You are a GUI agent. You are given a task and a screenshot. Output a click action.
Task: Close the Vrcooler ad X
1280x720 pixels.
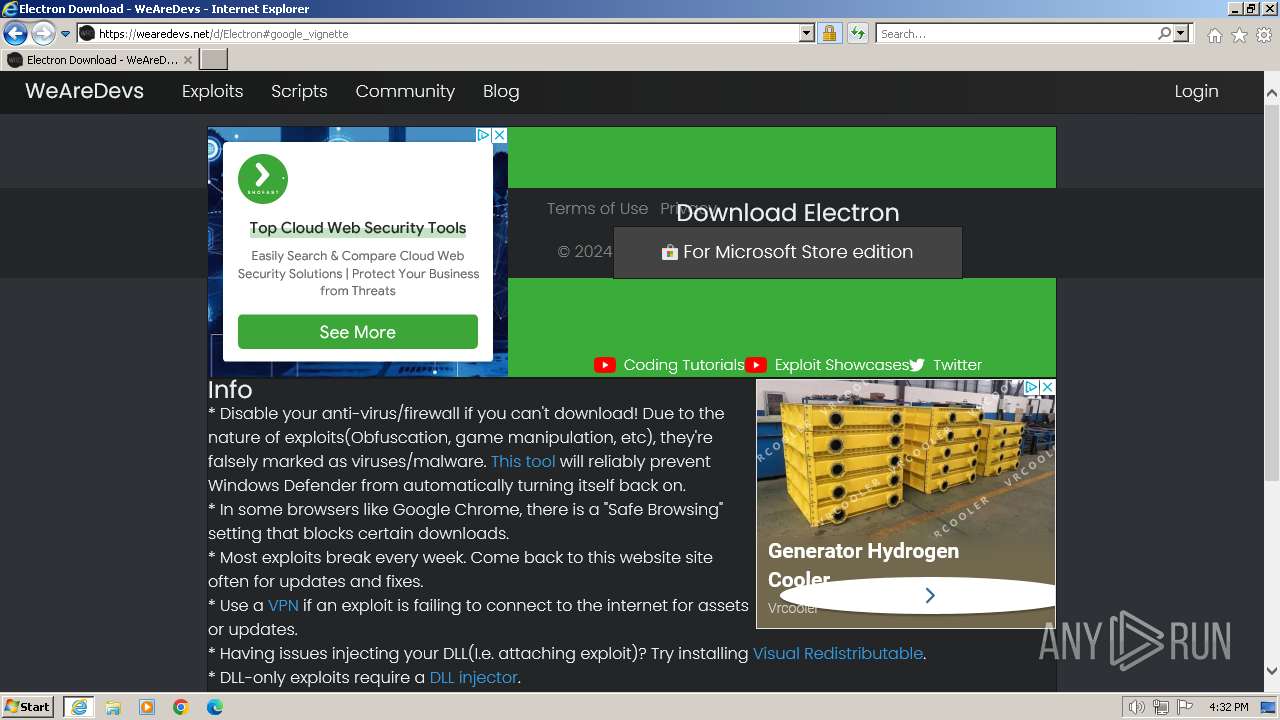point(1047,387)
